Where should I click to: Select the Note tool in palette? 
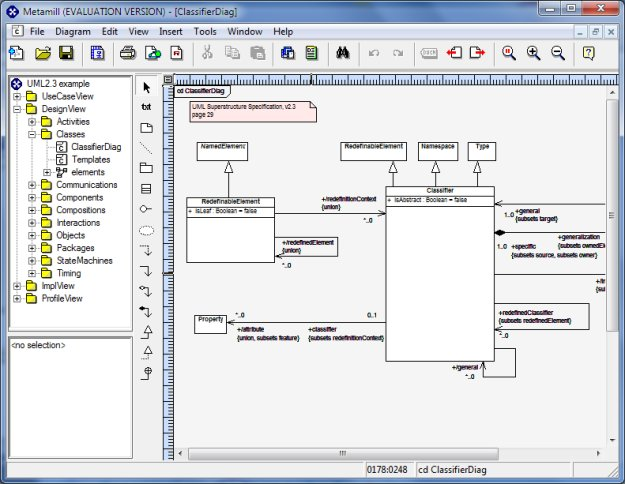click(146, 128)
